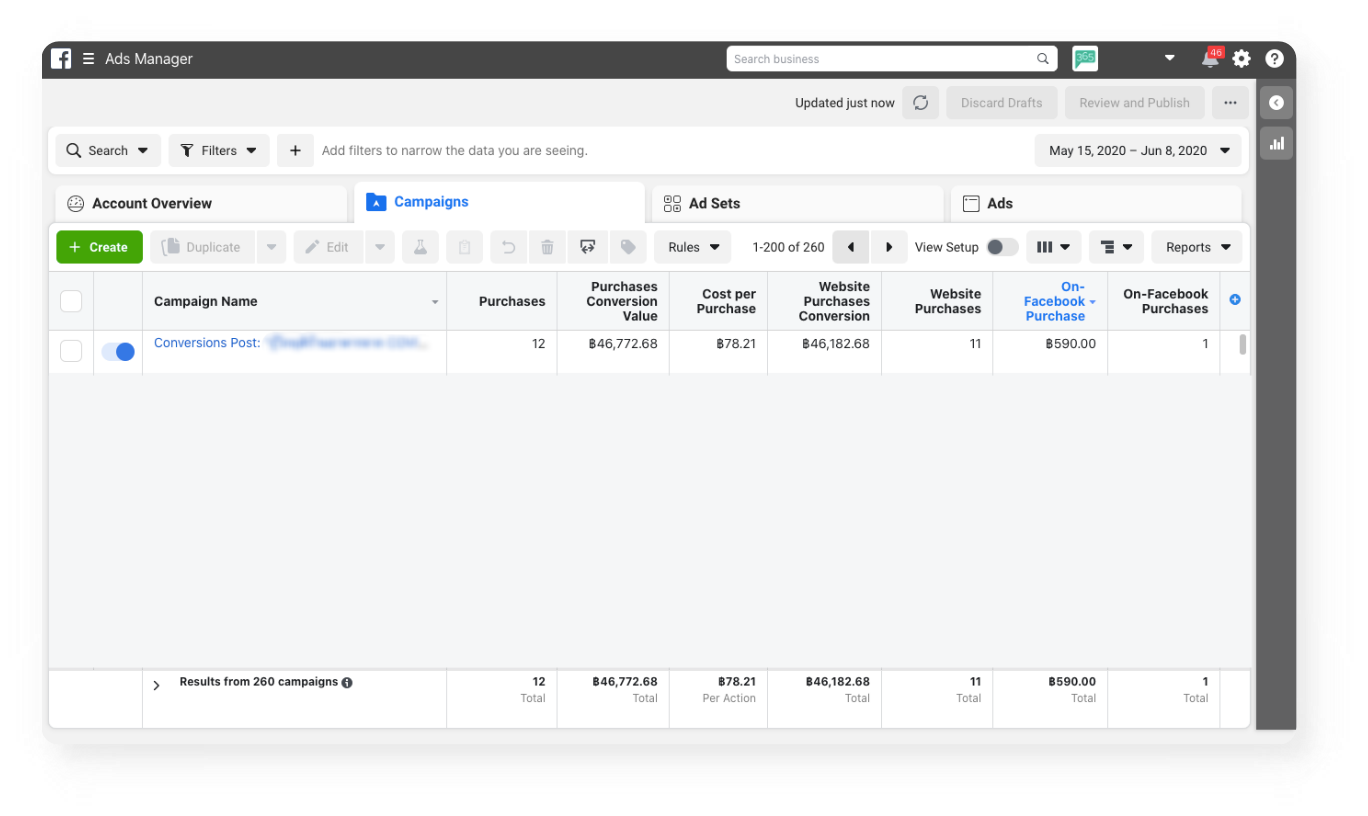Screen dimensions: 1368x816
Task: Click the export/share screen icon
Action: (x=588, y=247)
